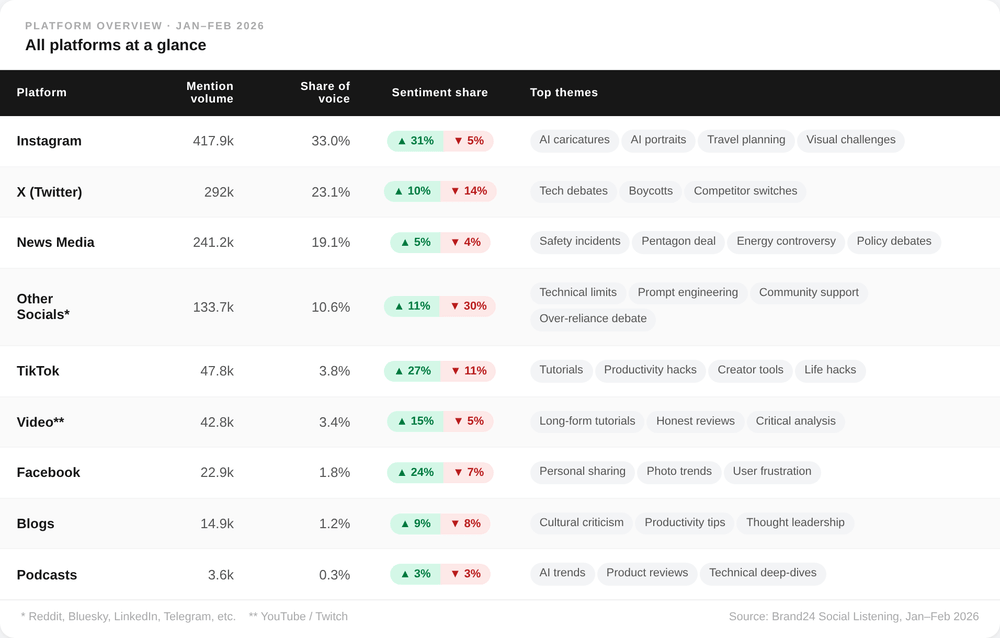
Task: Click the Top themes column header
Action: tap(564, 92)
